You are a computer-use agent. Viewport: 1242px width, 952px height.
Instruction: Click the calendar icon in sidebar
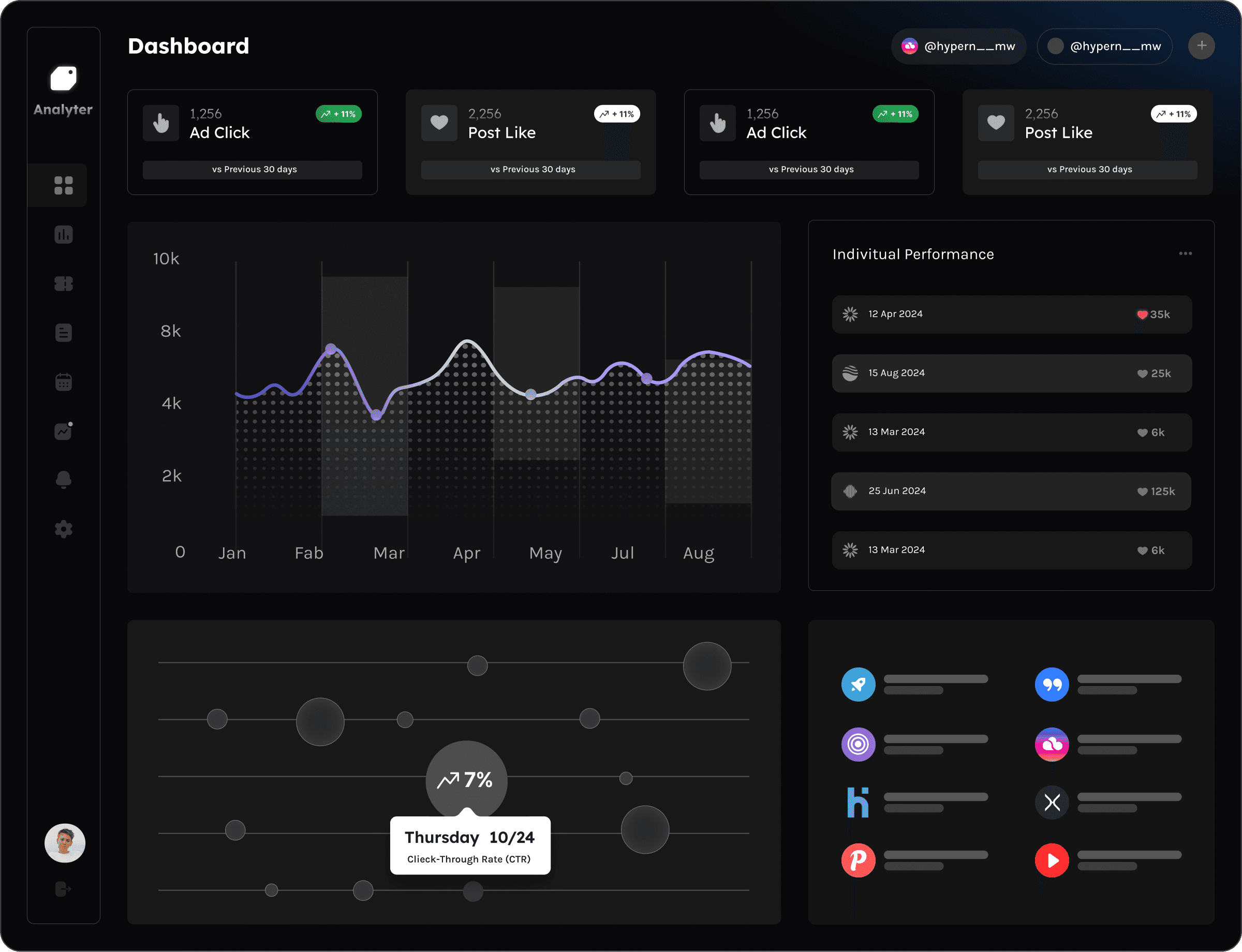pos(64,382)
